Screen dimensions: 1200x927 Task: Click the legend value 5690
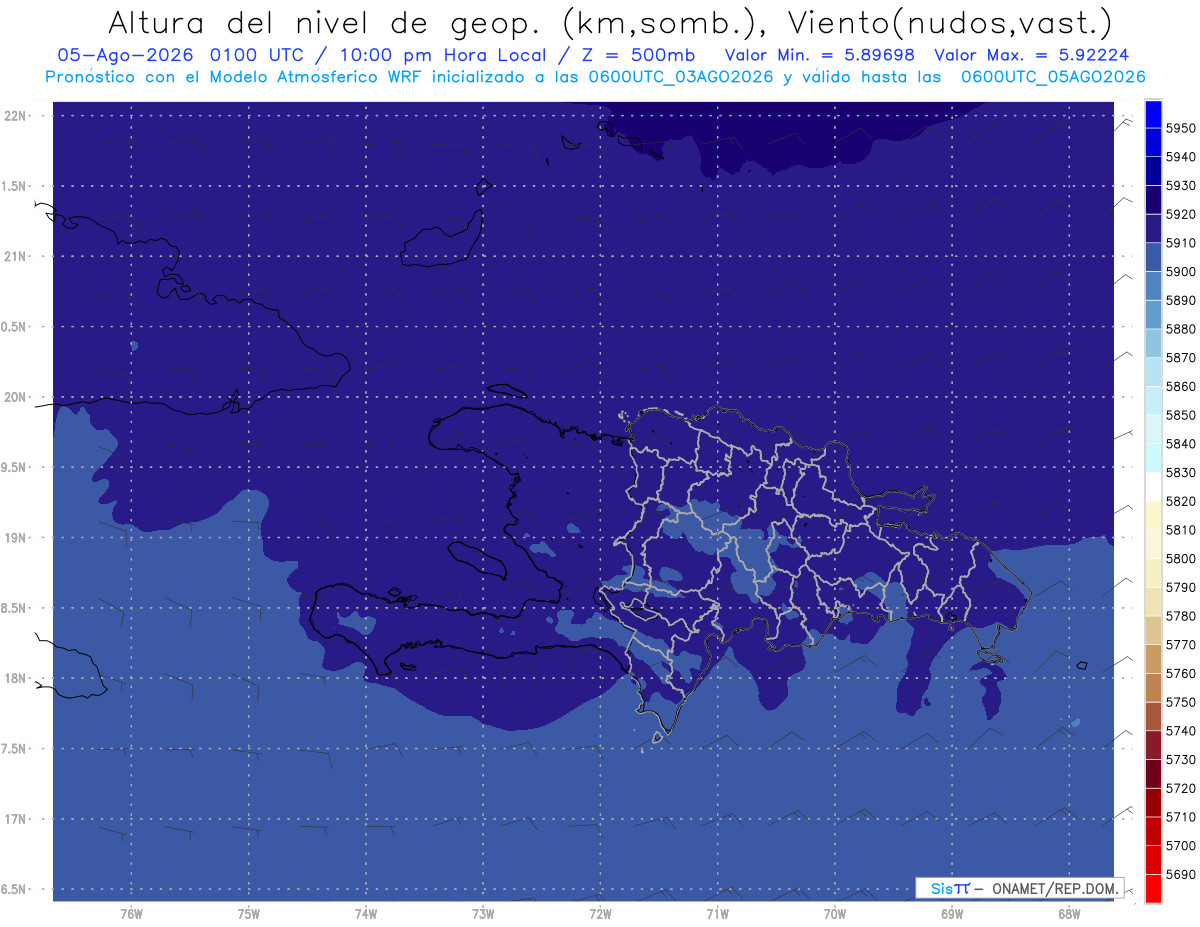coord(1180,875)
